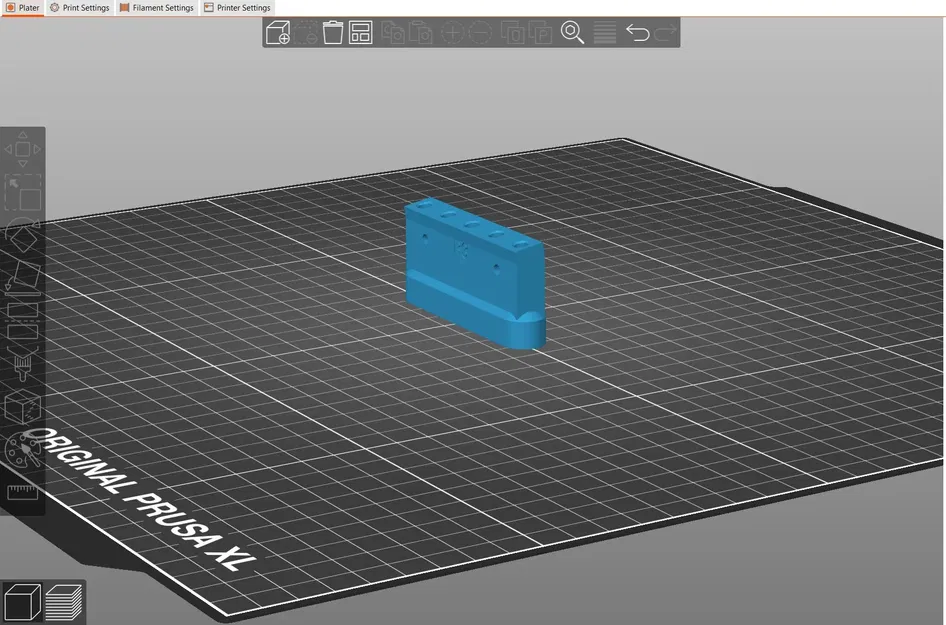Select the Paint-on supports brush tool

(23, 364)
